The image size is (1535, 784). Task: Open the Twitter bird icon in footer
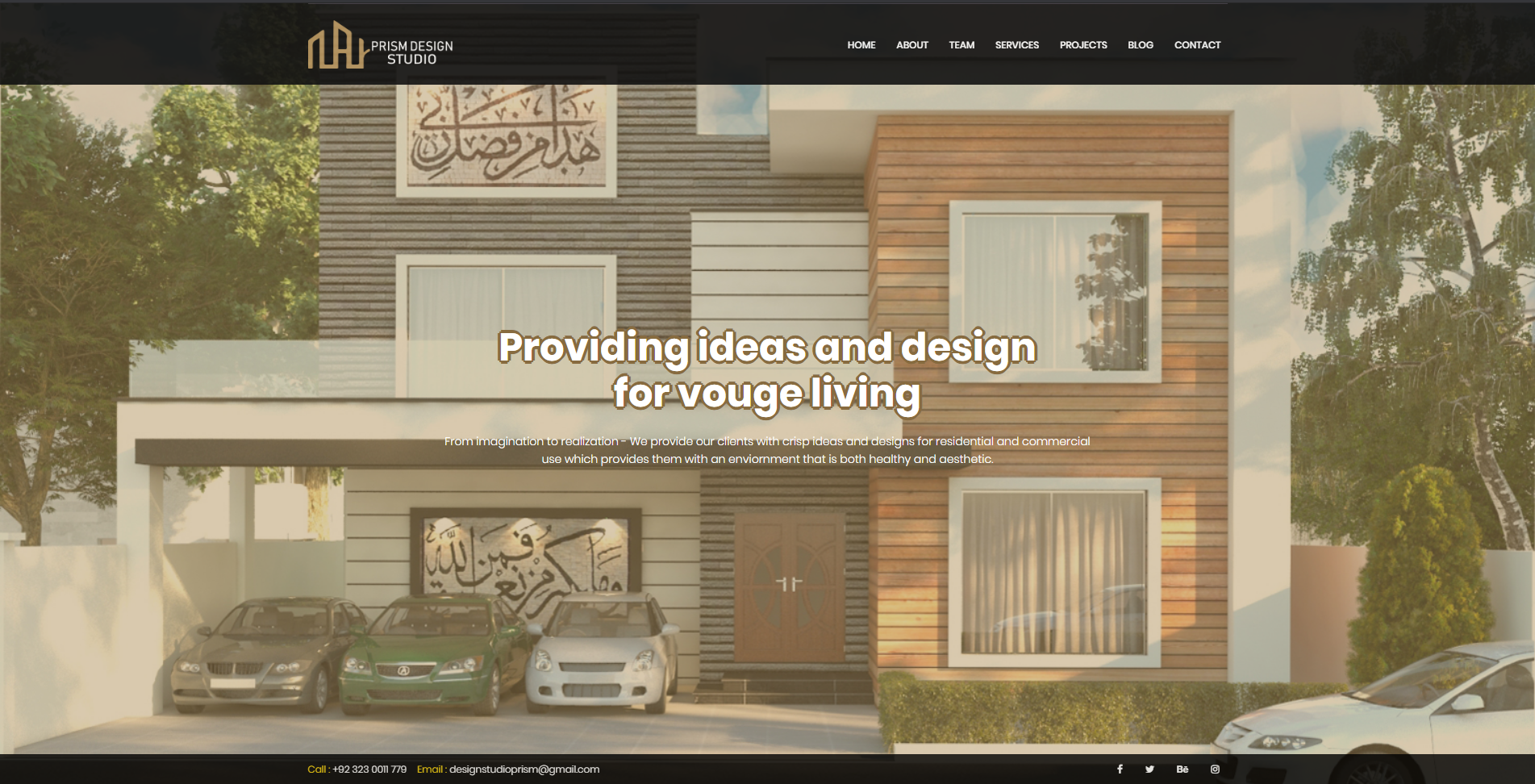(1149, 769)
